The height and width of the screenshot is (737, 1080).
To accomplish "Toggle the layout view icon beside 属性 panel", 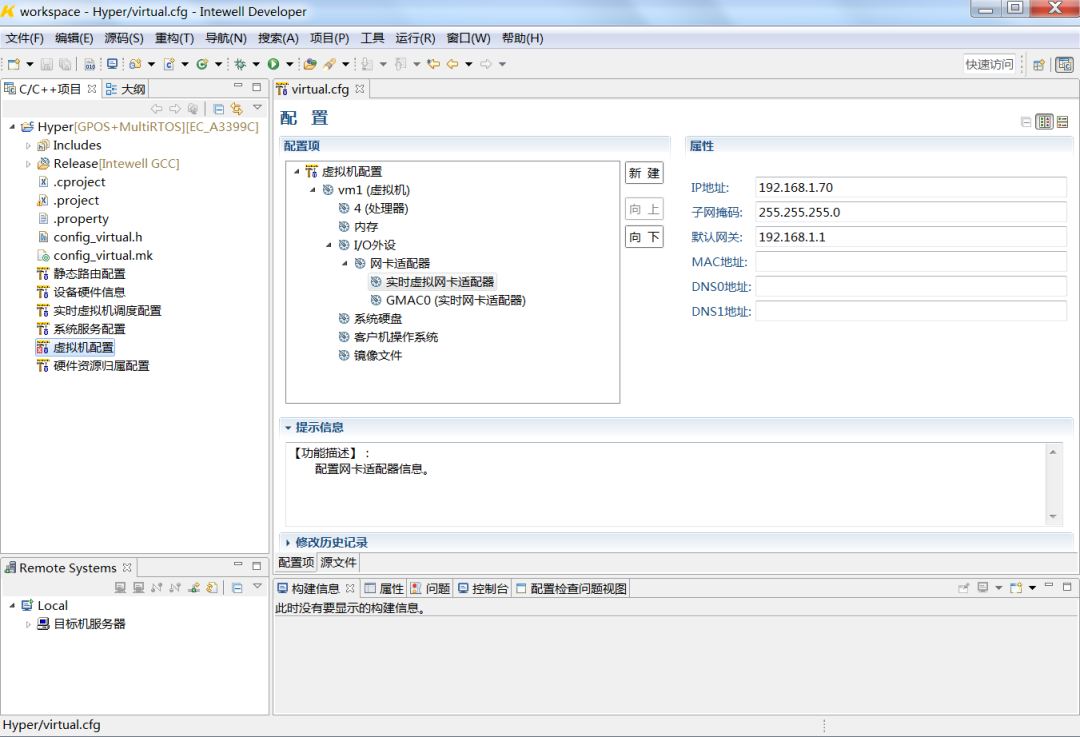I will pyautogui.click(x=1044, y=120).
